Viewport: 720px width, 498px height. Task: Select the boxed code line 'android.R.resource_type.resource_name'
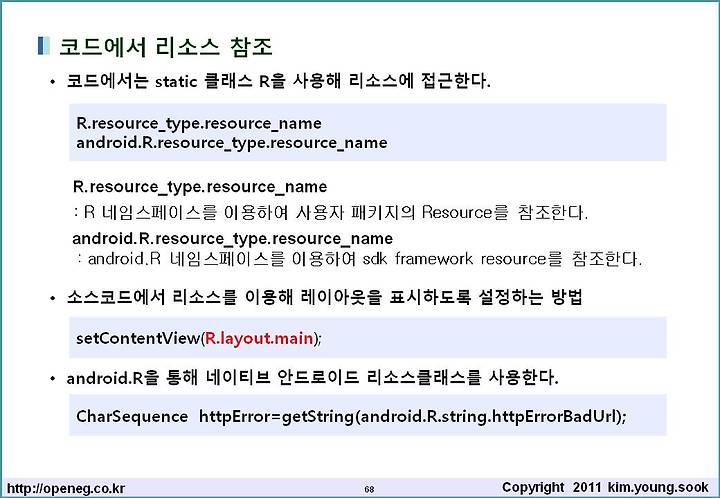[232, 143]
